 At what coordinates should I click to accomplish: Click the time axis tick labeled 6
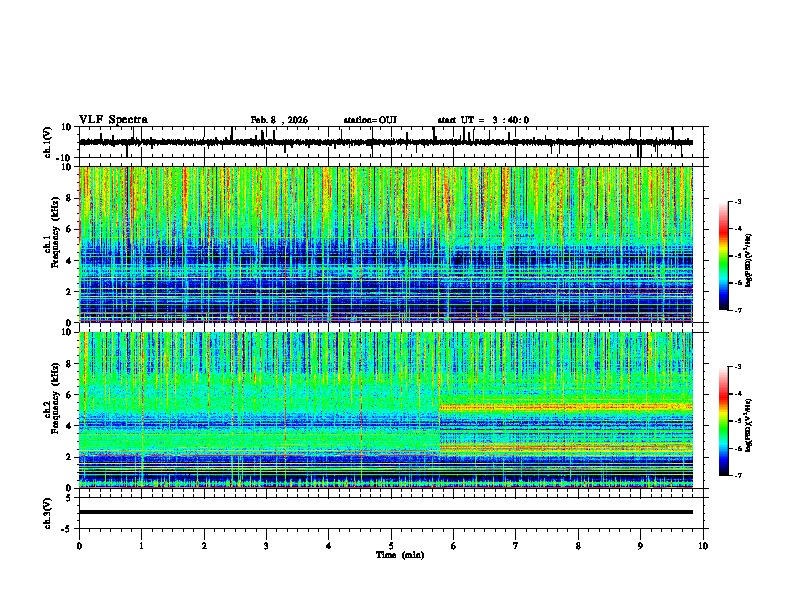tap(454, 546)
